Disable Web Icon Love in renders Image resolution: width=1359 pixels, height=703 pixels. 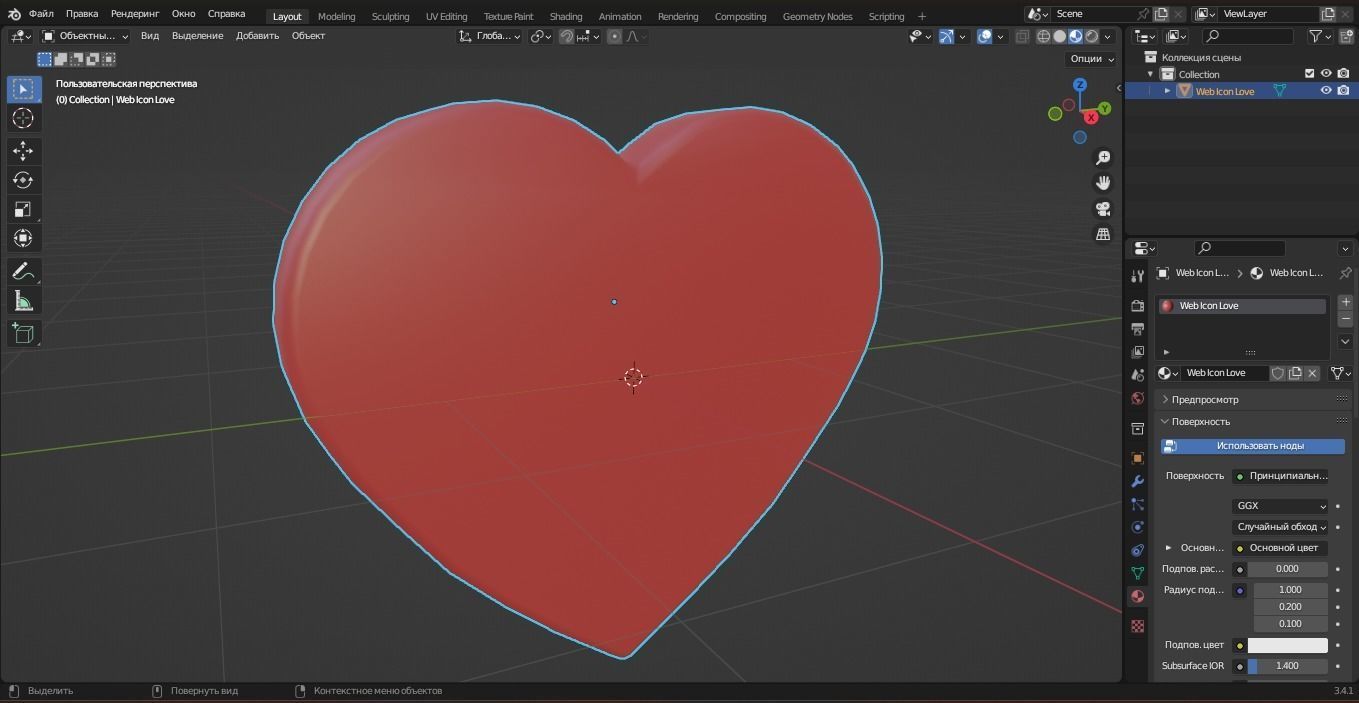(1343, 90)
